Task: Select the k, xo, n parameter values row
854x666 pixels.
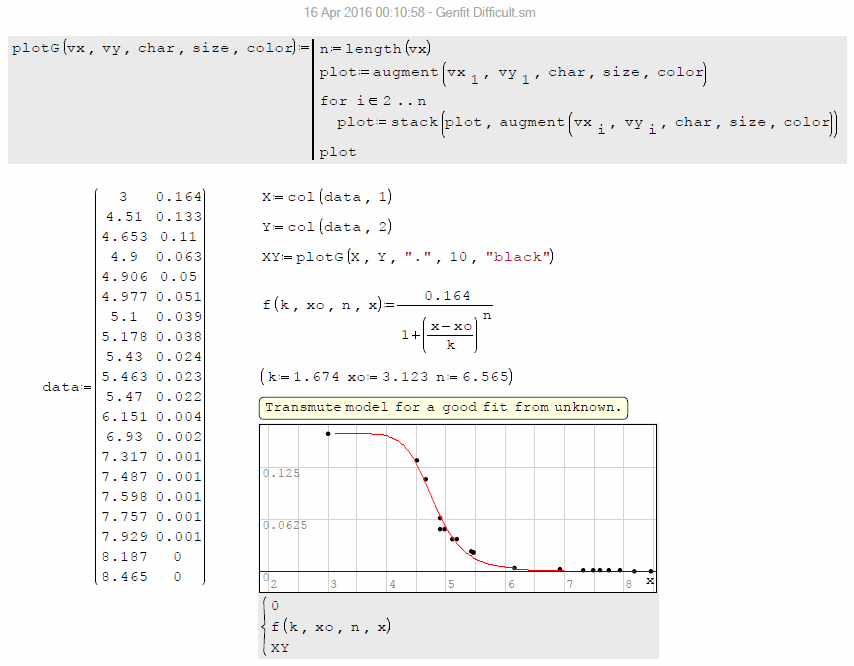Action: (x=386, y=377)
